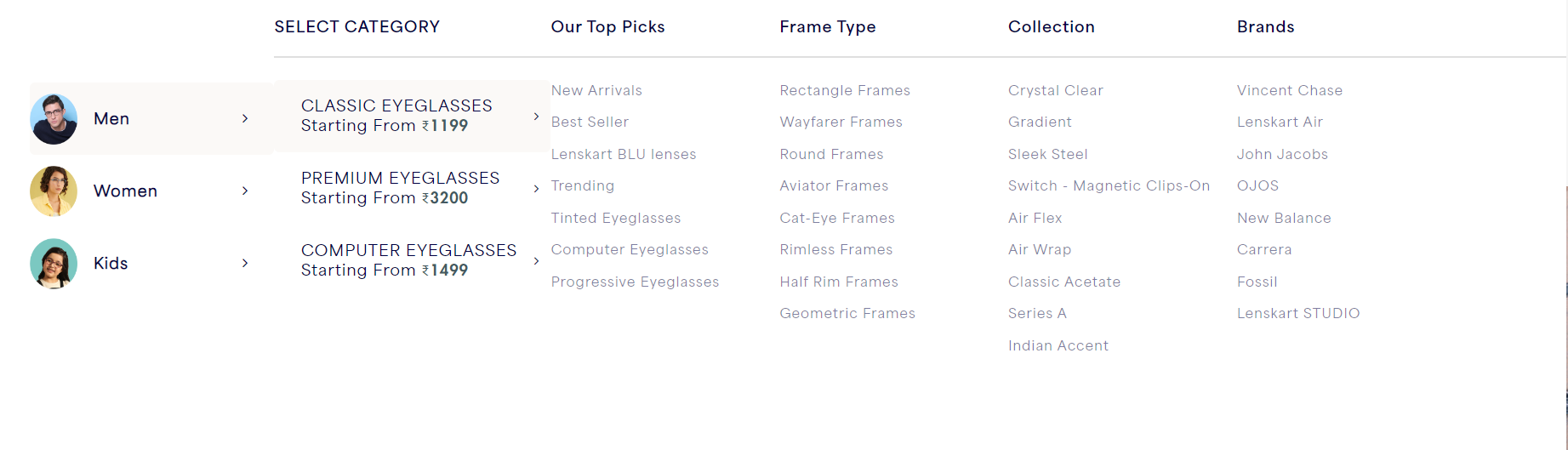
Task: Open Geometric Frames option
Action: 847,313
